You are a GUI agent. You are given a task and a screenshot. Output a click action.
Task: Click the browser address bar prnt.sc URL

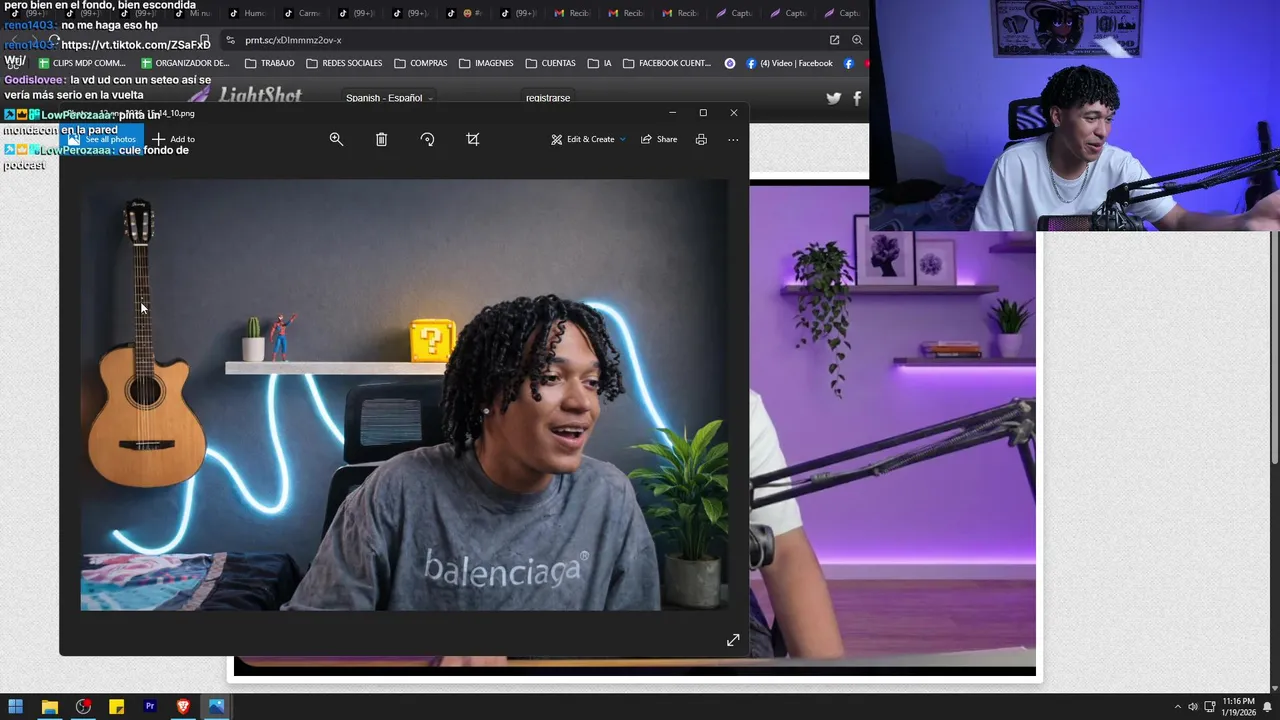pos(293,40)
